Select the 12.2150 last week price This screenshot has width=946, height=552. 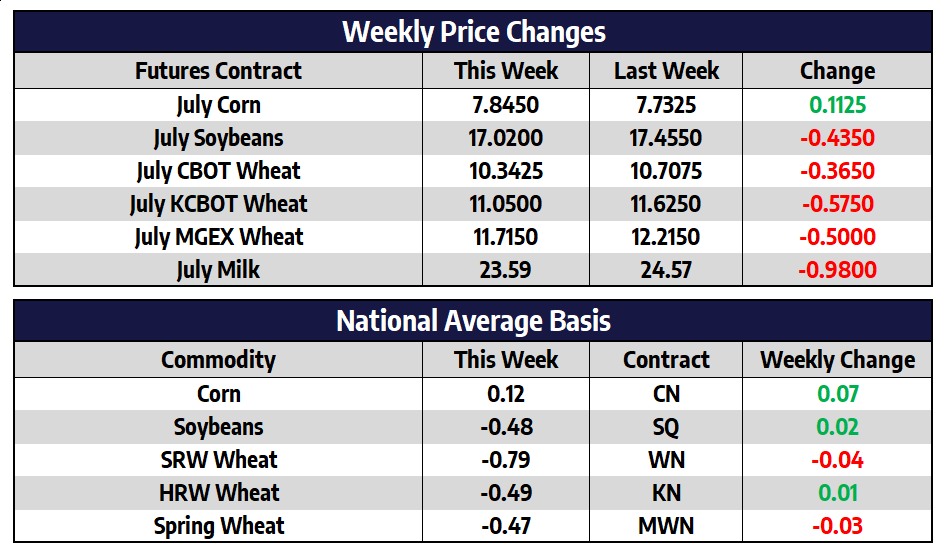coord(666,237)
